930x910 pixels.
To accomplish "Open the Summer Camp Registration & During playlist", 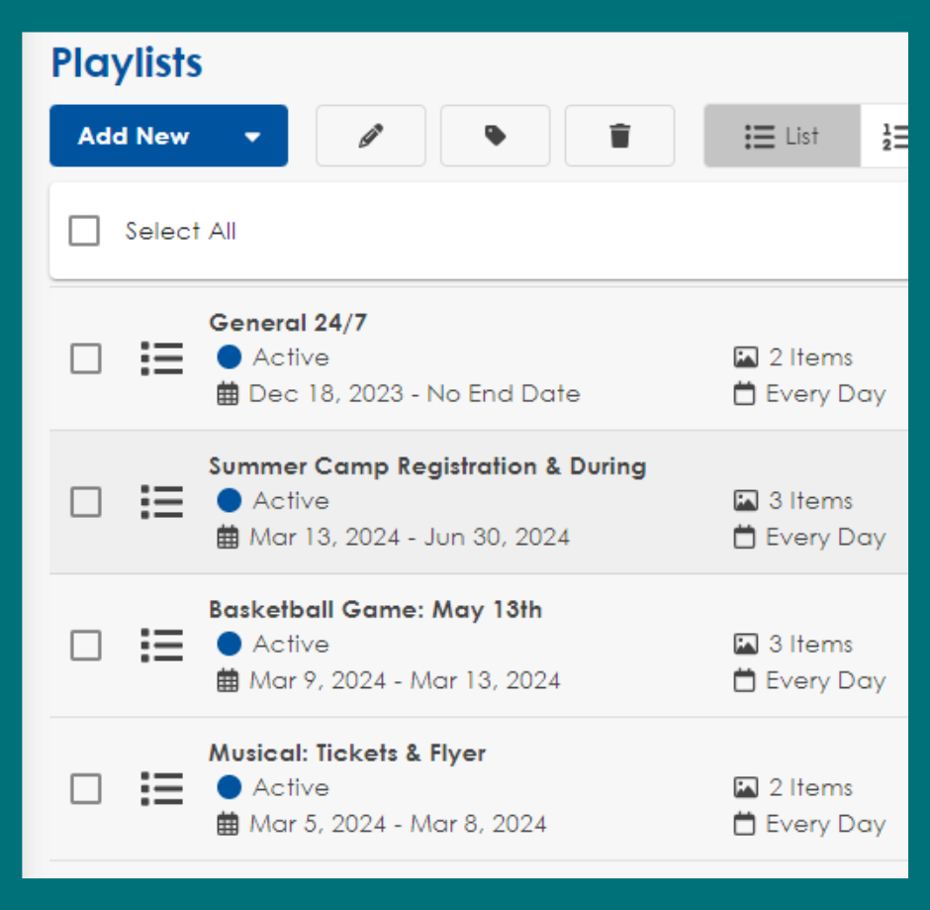I will pyautogui.click(x=427, y=466).
